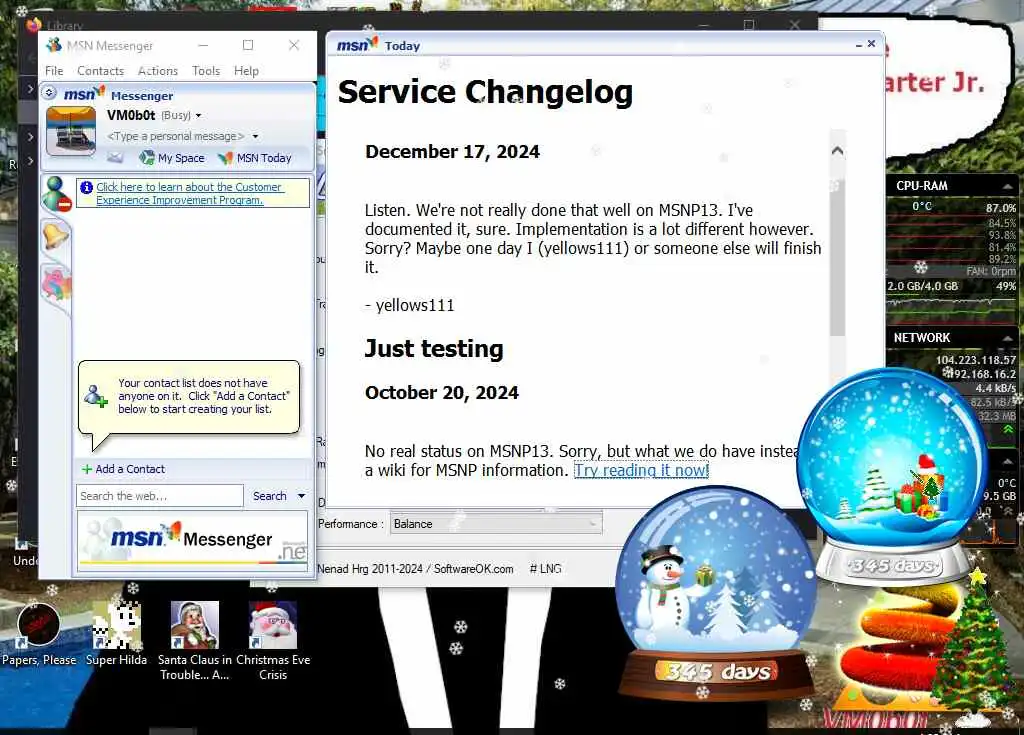This screenshot has width=1024, height=735.
Task: Open Customer Experience Improvement Program link
Action: [189, 193]
